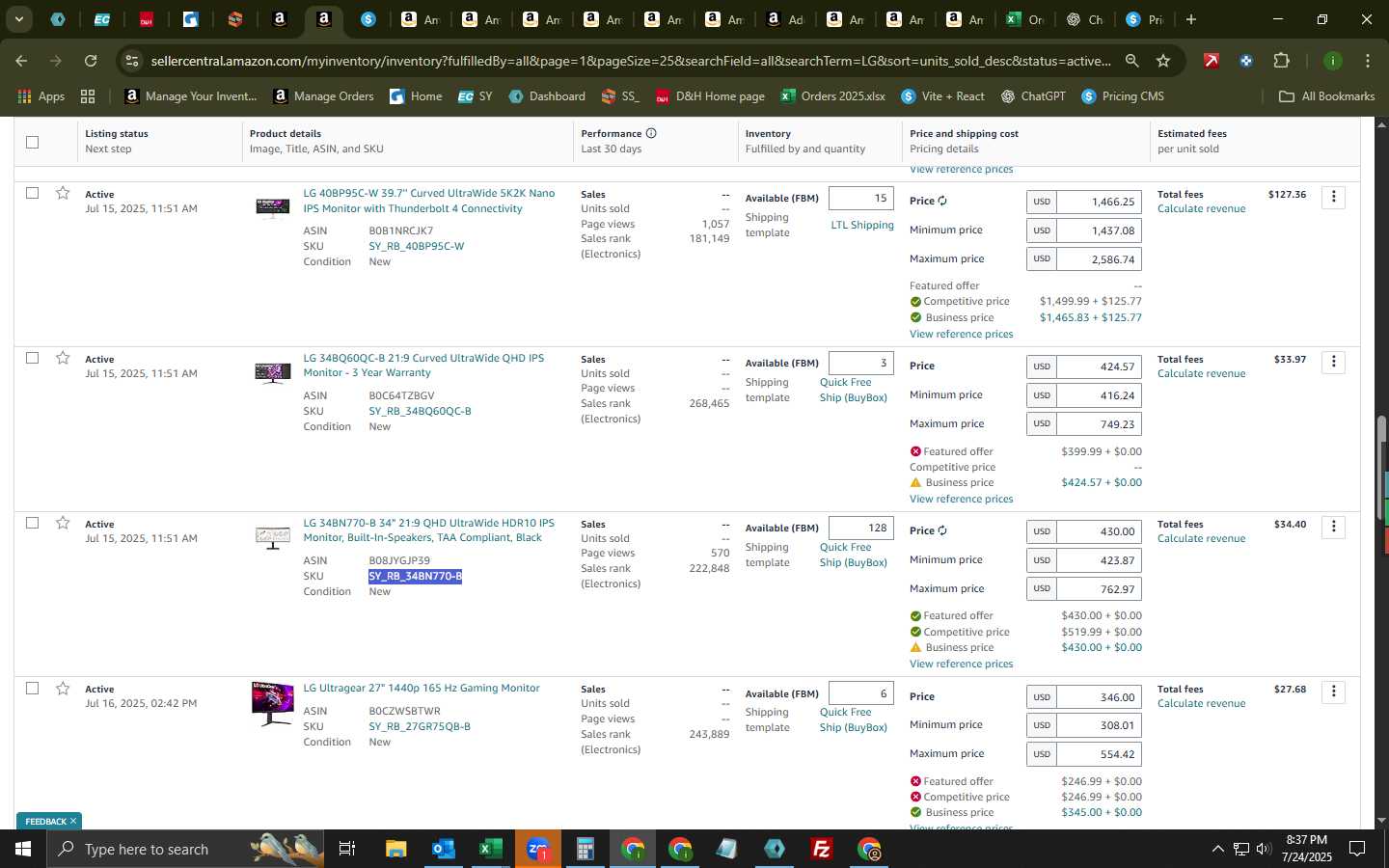Open Outlook from the taskbar
Viewport: 1389px width, 868px height.
pyautogui.click(x=443, y=849)
